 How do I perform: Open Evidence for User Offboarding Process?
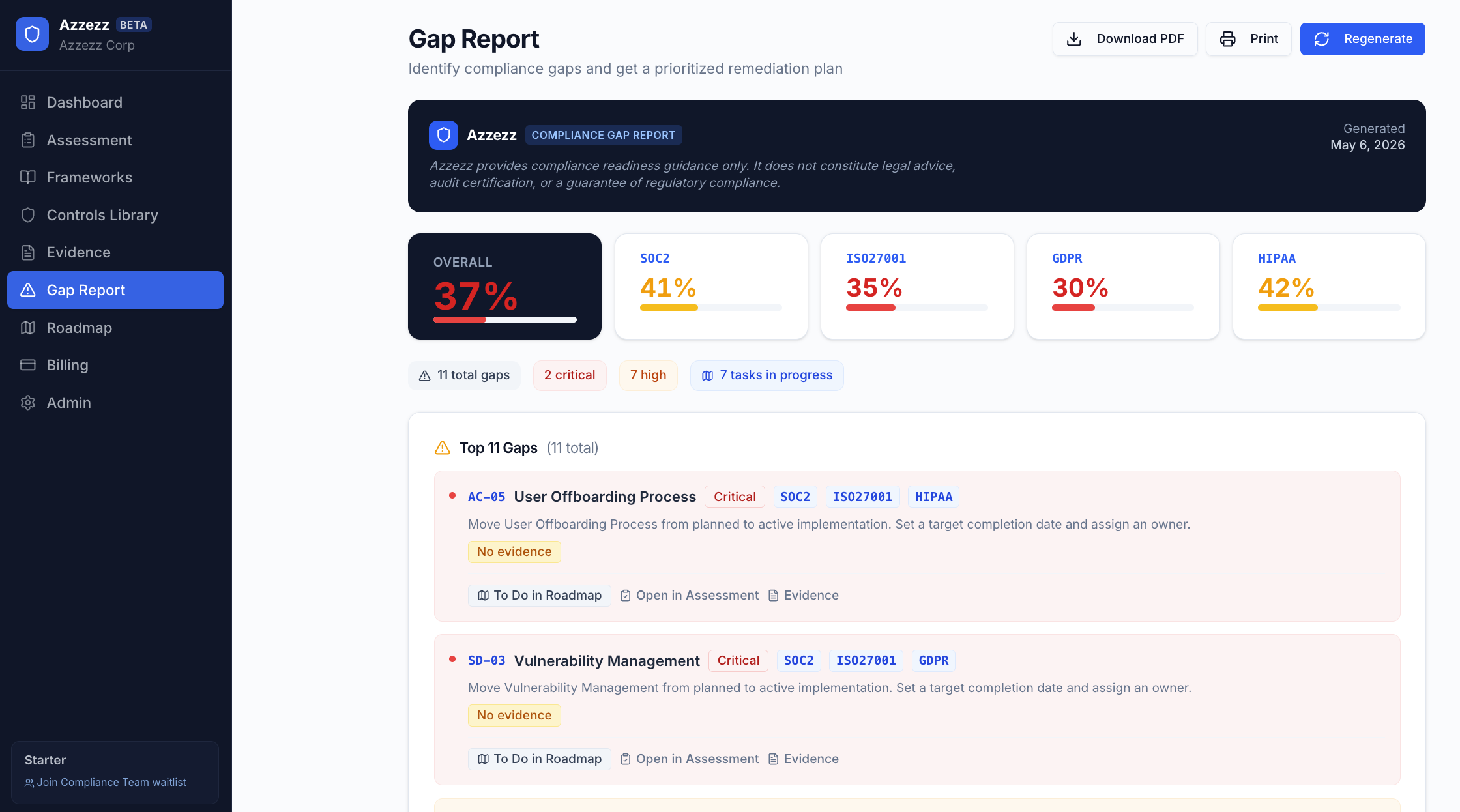click(x=804, y=596)
